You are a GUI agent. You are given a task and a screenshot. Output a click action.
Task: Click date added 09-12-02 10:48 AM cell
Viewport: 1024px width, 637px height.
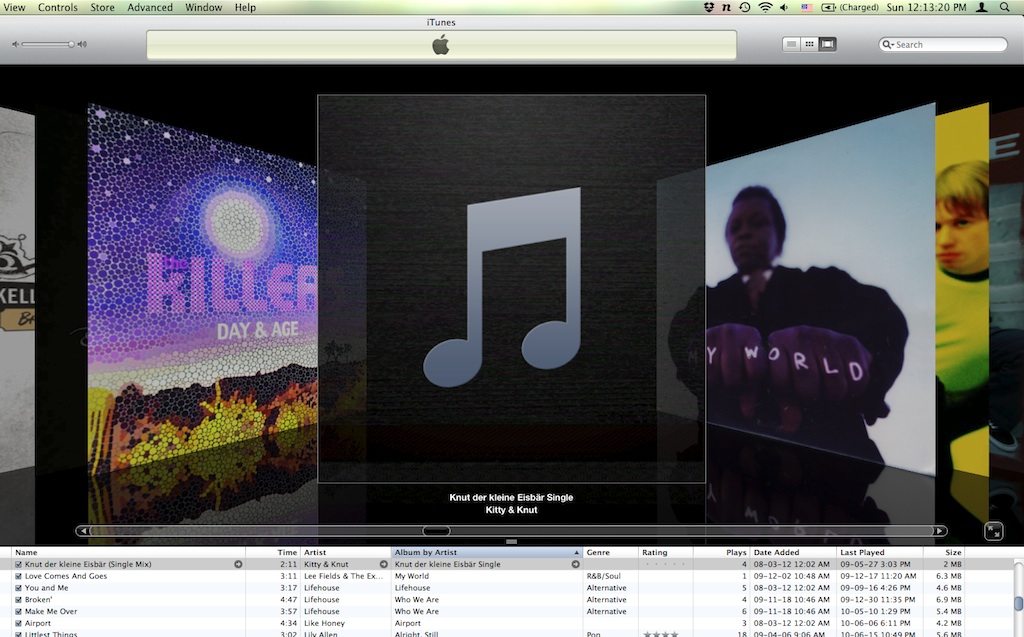792,576
